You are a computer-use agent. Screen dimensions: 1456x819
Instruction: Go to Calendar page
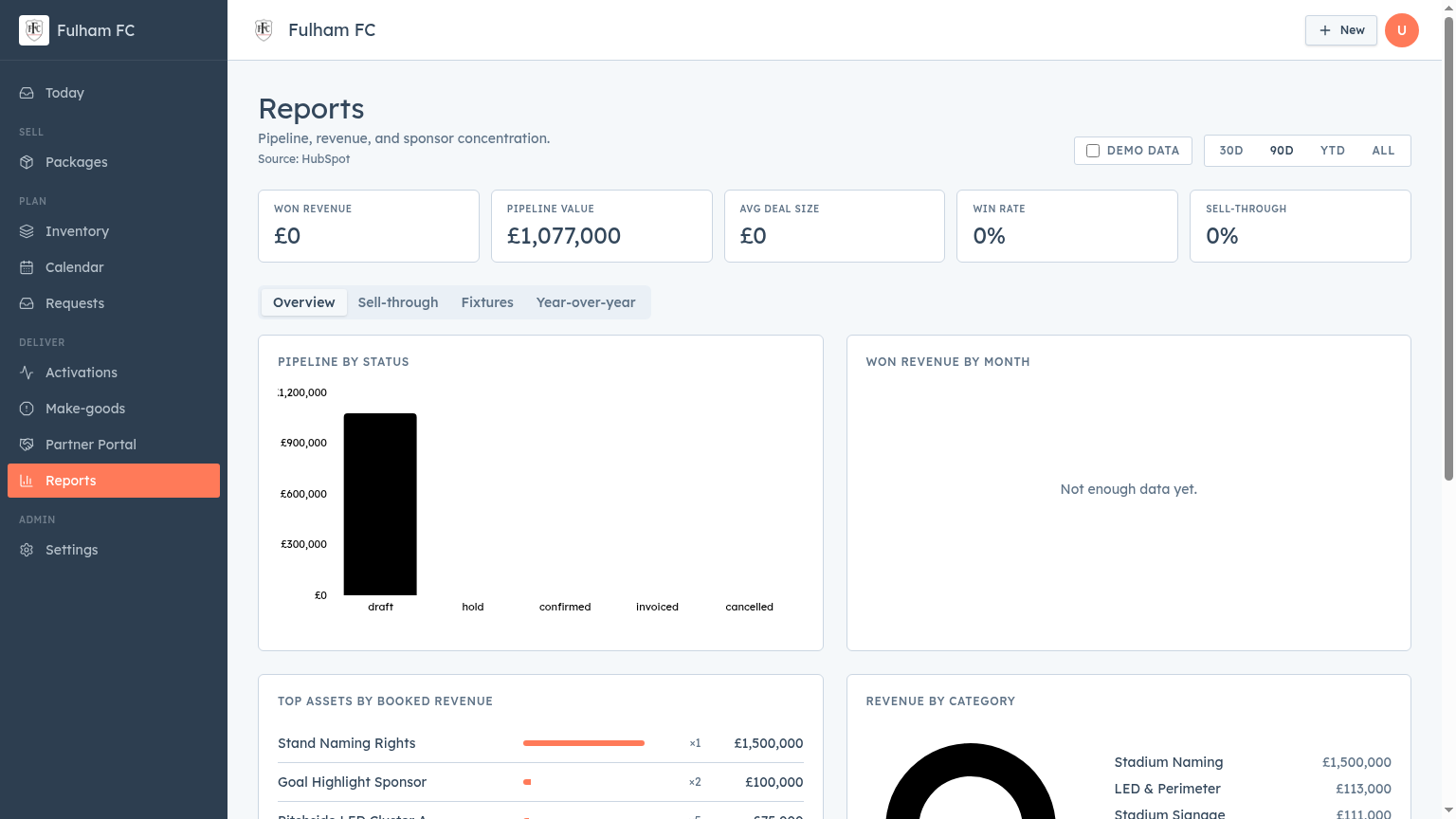[x=114, y=267]
